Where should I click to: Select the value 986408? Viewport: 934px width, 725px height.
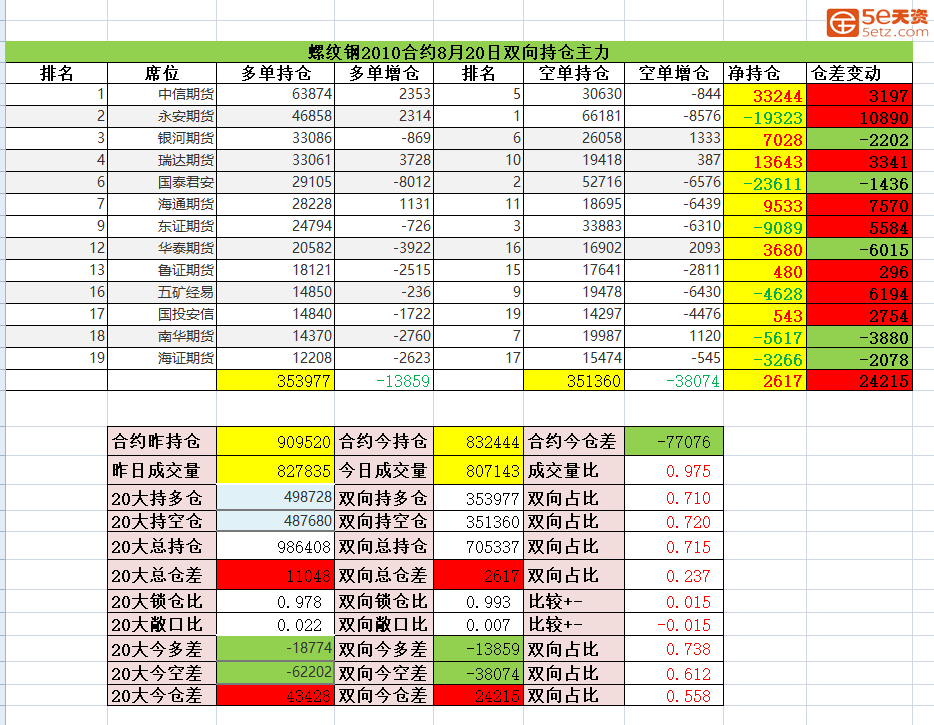click(275, 546)
